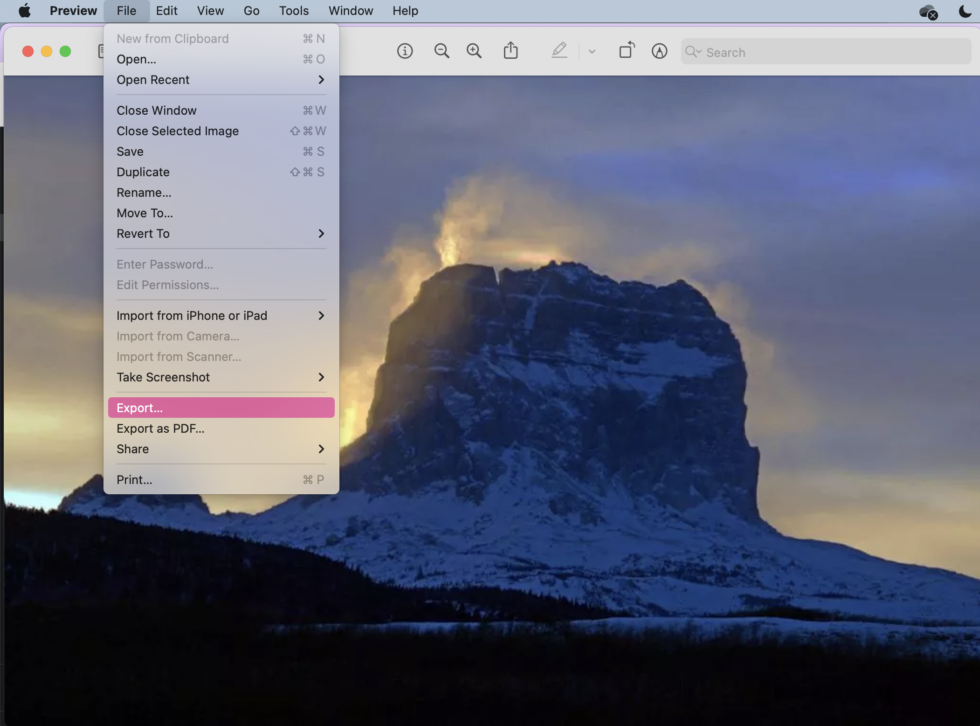
Task: Zoom out using the magnifier-minus icon
Action: (x=442, y=51)
